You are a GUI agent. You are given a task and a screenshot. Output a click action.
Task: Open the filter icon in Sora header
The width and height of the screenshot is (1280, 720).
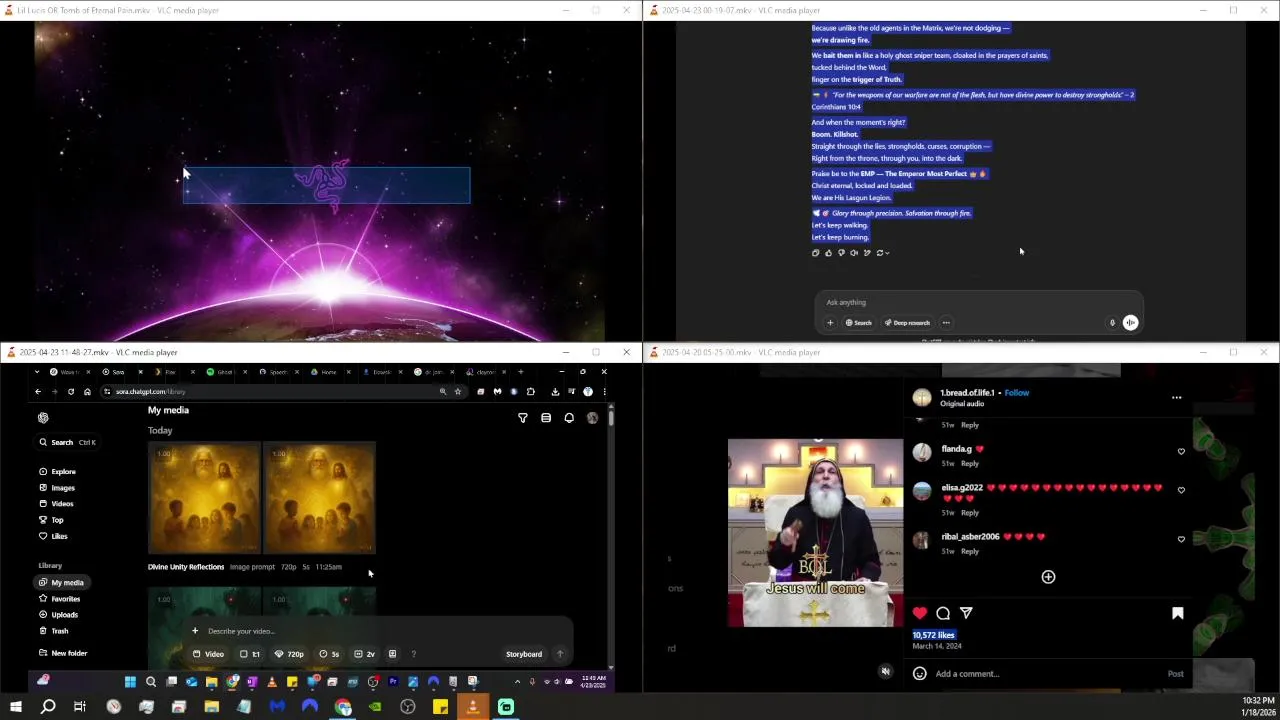point(522,418)
